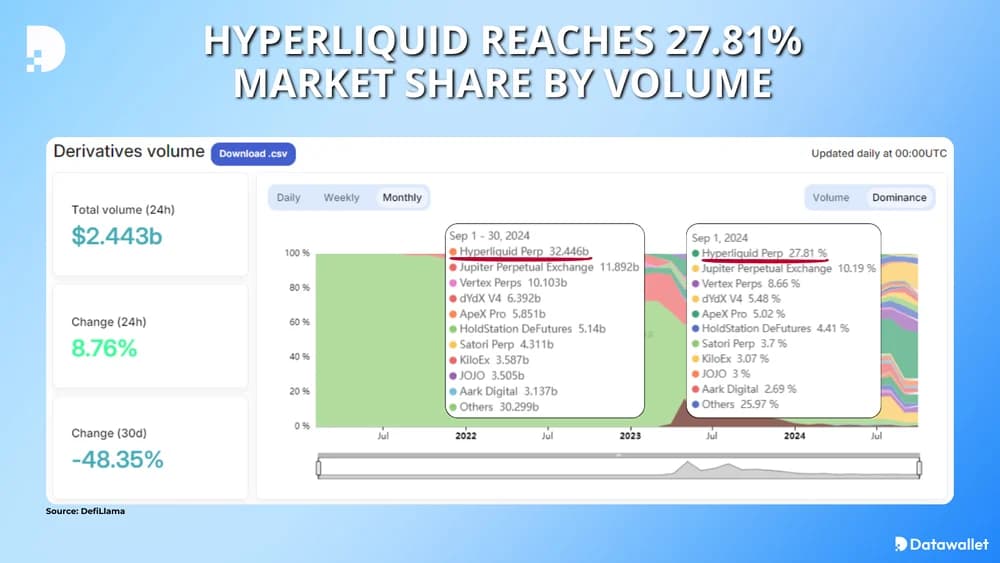The width and height of the screenshot is (1000, 563).
Task: Click 'JOJO 3 %' entry
Action: [x=721, y=374]
